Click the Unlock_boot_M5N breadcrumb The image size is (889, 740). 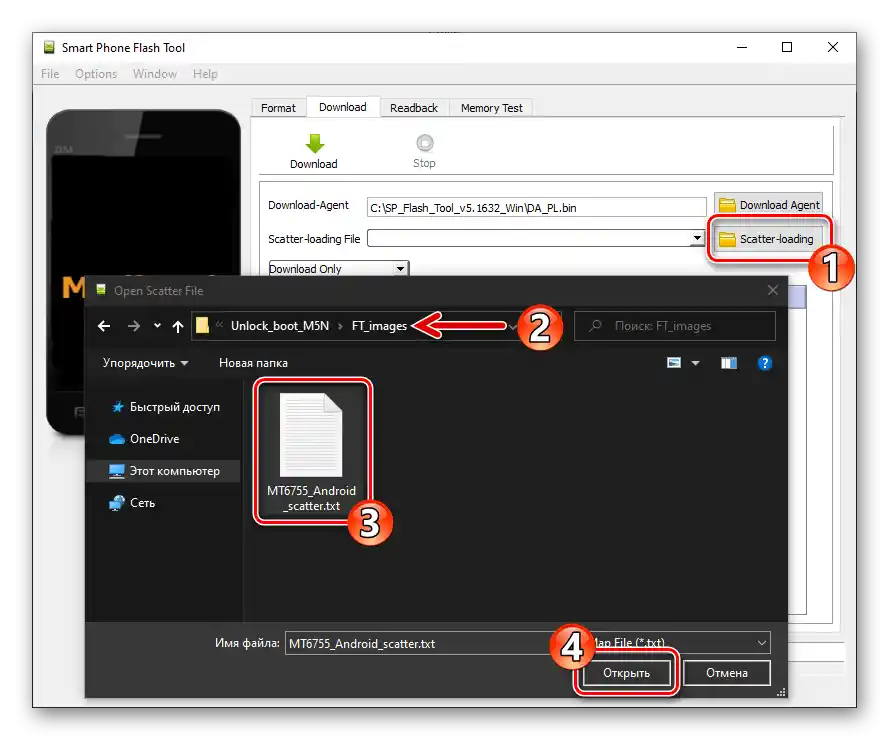pos(280,325)
